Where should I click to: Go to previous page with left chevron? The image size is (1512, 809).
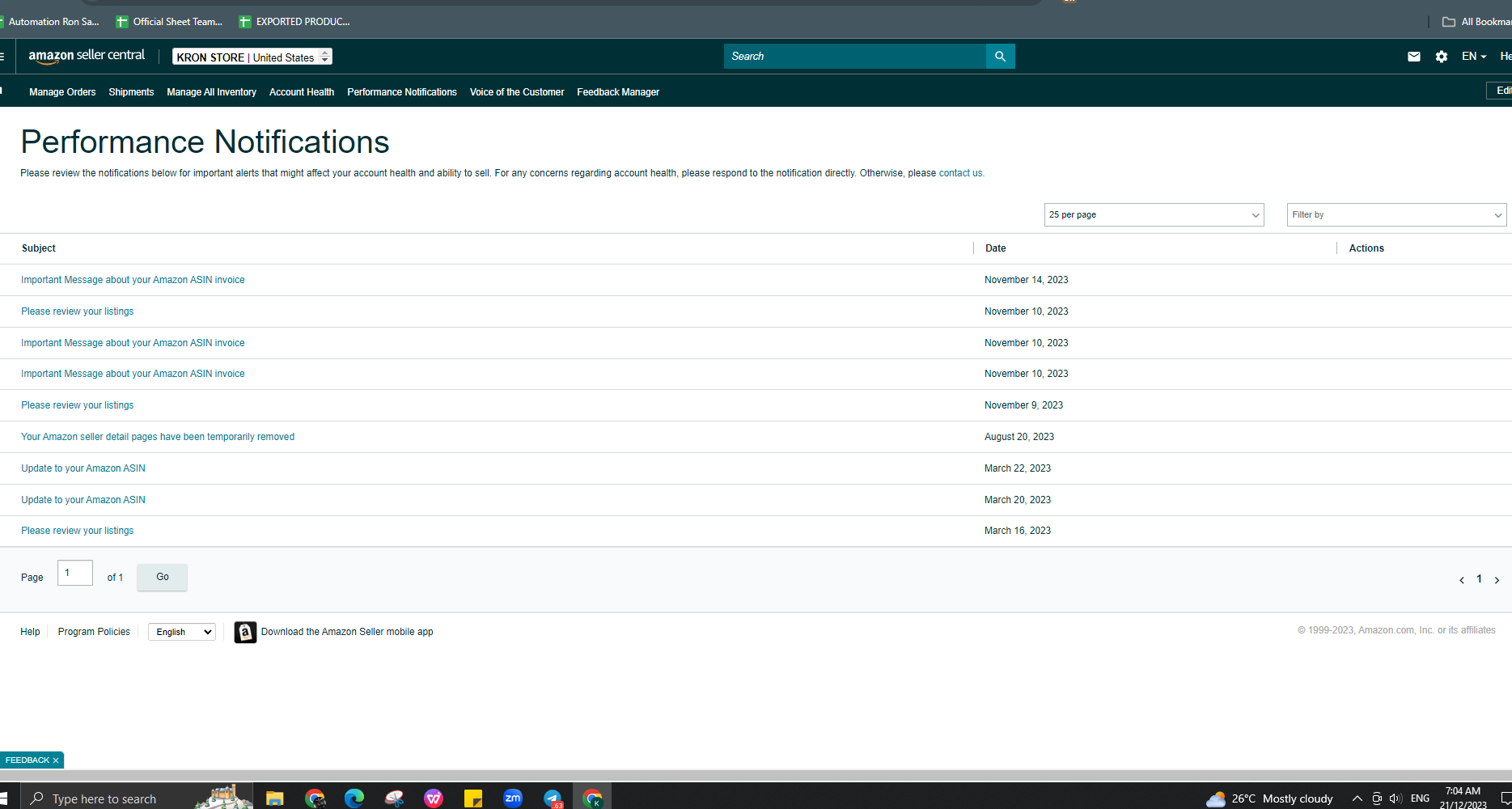(1462, 580)
